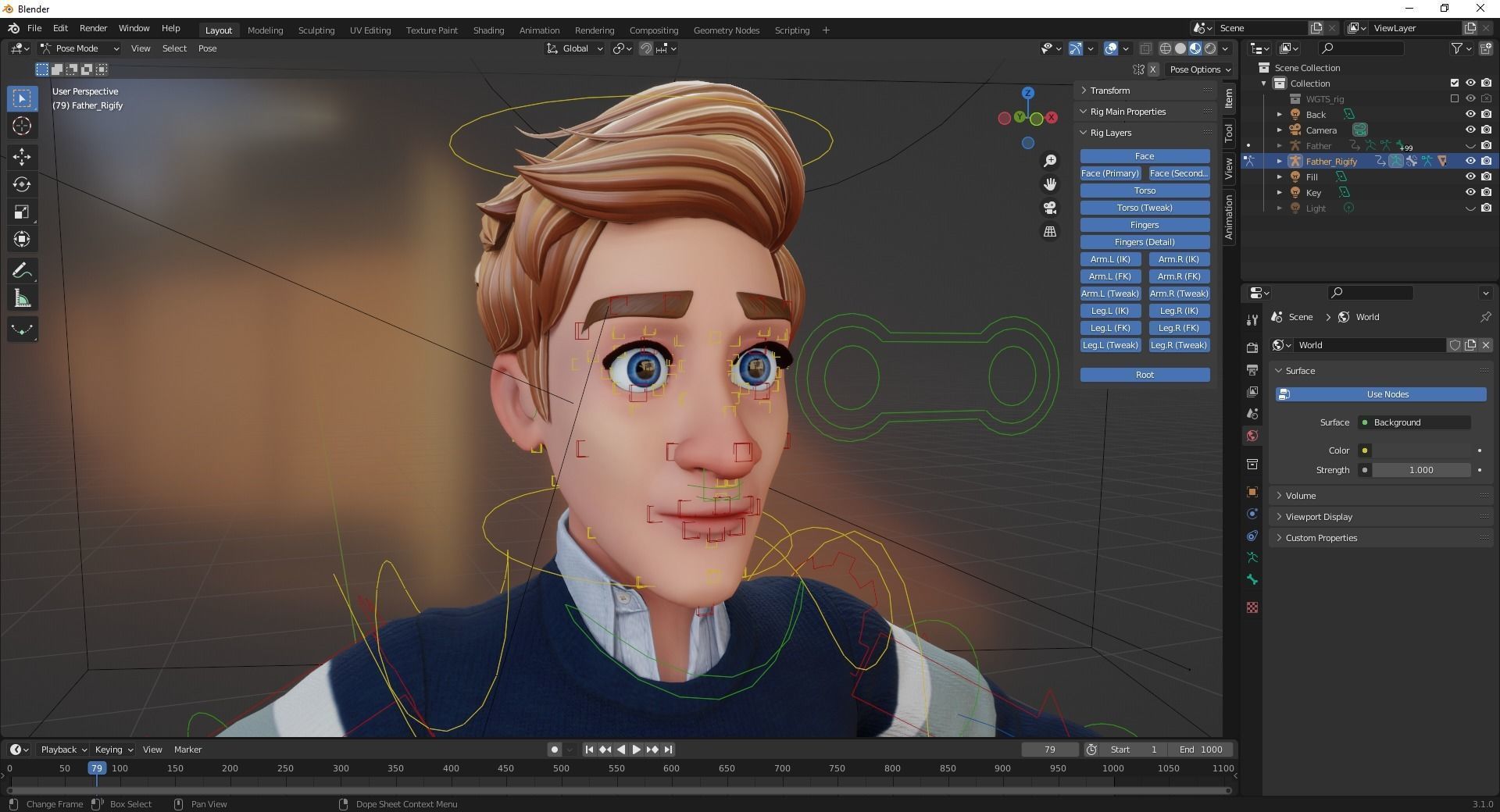The height and width of the screenshot is (812, 1500).
Task: Open the Marker menu in timeline
Action: [187, 750]
